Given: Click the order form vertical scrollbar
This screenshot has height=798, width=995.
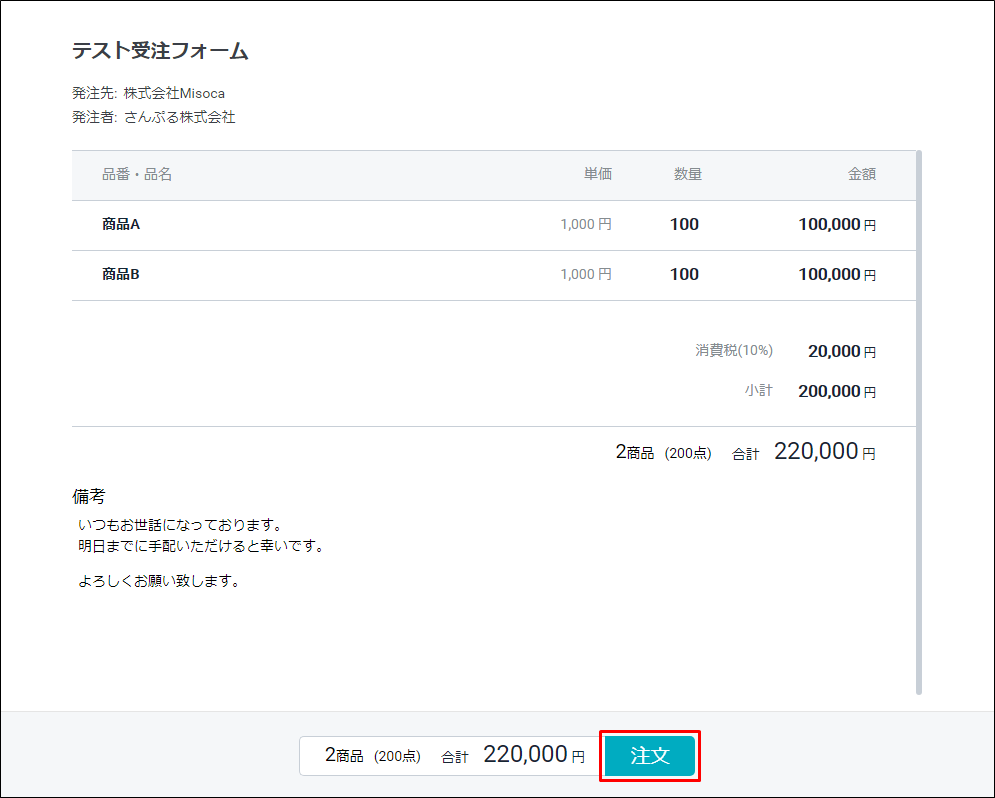Looking at the screenshot, I should [x=918, y=422].
